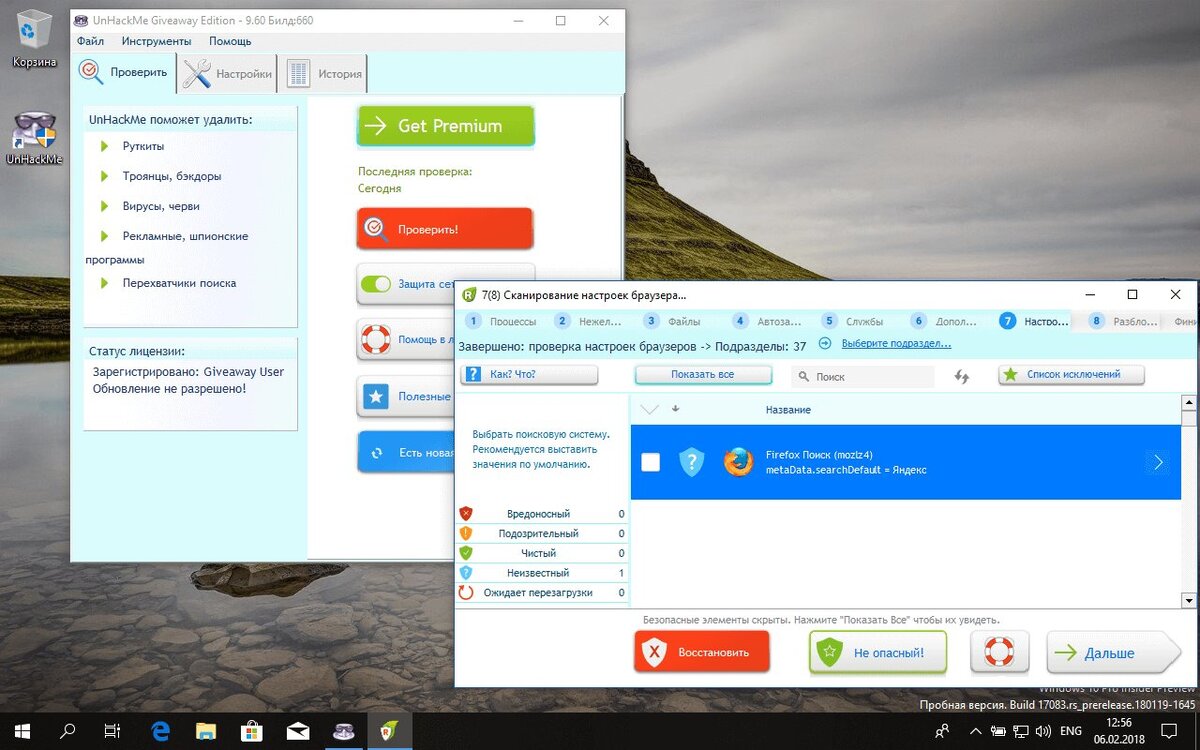Click into the Поиск search field
The height and width of the screenshot is (750, 1200).
(x=863, y=376)
